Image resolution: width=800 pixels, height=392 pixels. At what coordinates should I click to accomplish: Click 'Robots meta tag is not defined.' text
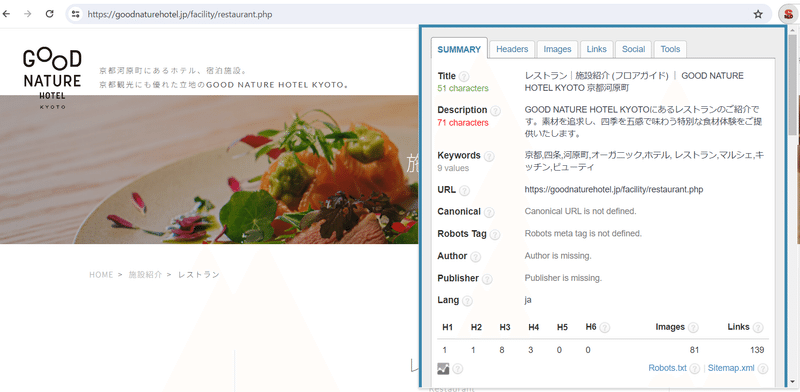583,234
